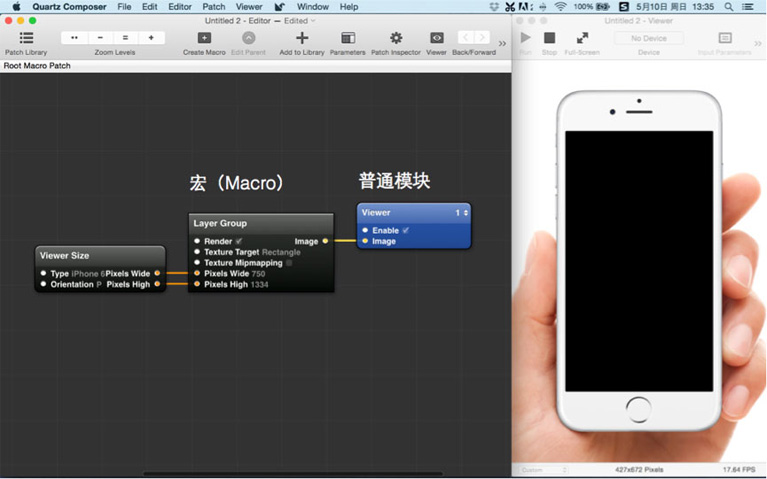767x479 pixels.
Task: Enter Full-Screen mode in the Viewer
Action: (x=582, y=38)
